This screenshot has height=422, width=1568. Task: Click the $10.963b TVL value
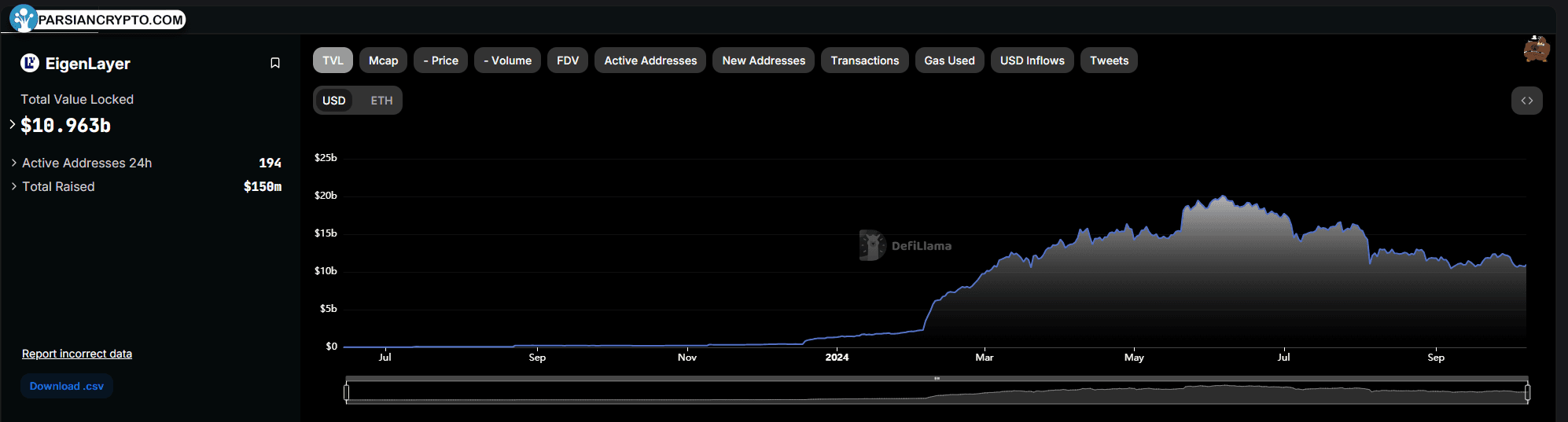[66, 125]
